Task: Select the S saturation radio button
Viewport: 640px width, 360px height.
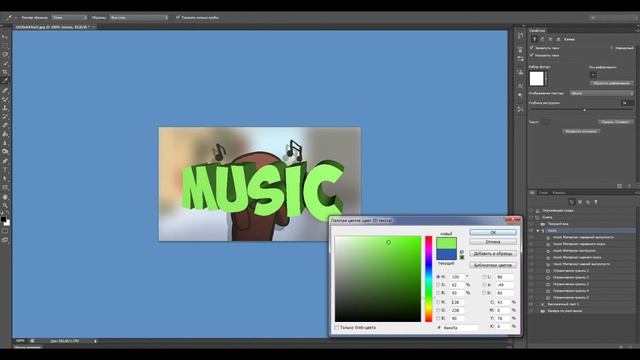Action: [x=438, y=284]
